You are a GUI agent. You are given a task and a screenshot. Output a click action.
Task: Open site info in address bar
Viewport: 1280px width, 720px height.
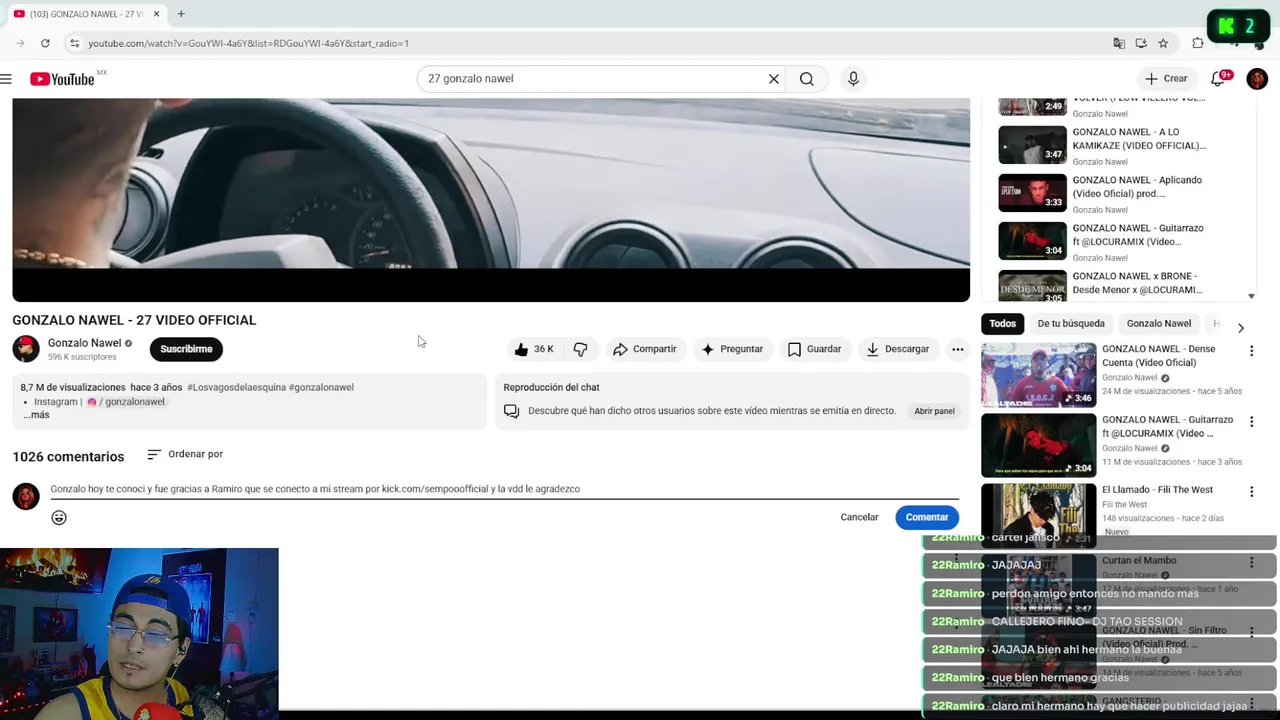click(74, 43)
